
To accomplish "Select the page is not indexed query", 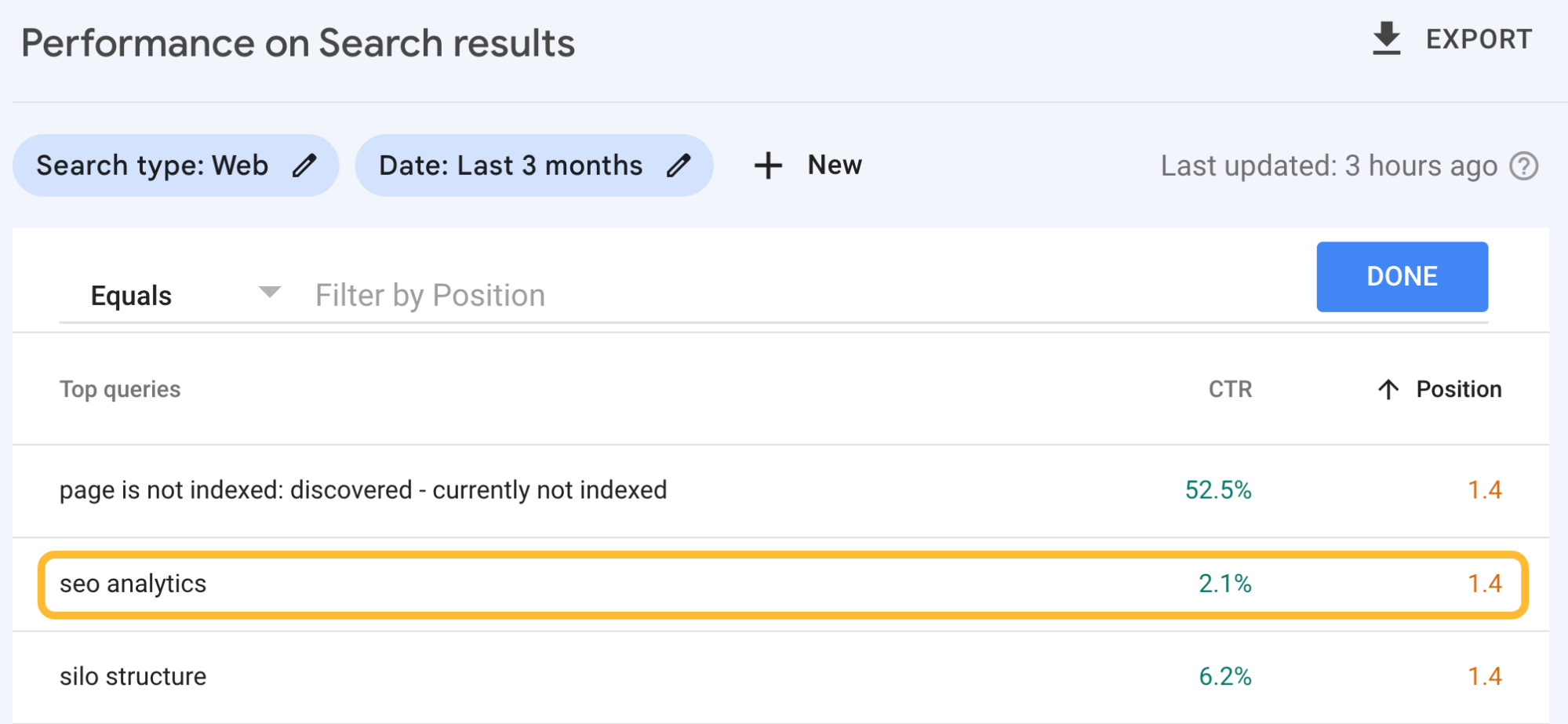I will coord(363,490).
